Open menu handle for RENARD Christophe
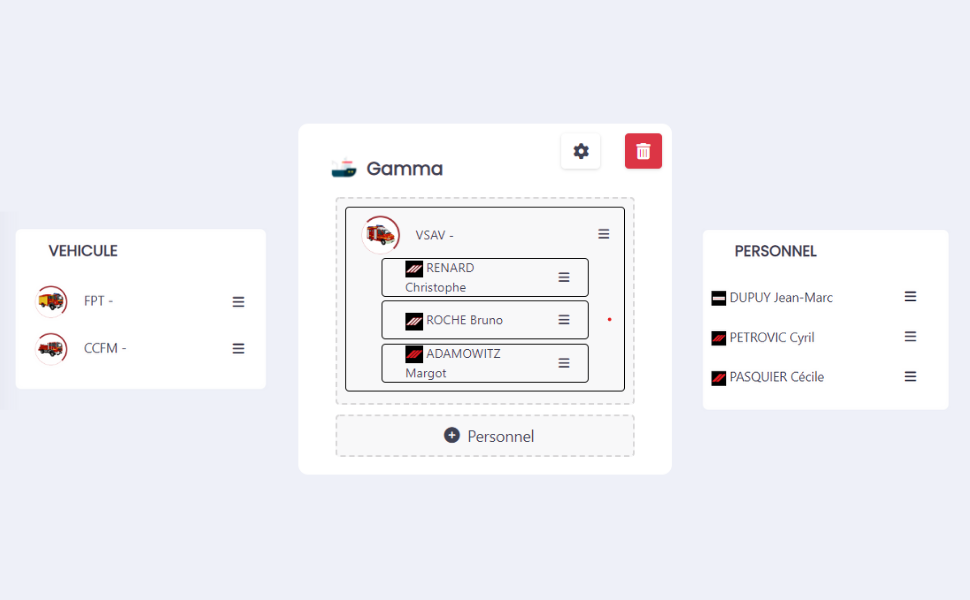This screenshot has height=600, width=970. tap(564, 277)
